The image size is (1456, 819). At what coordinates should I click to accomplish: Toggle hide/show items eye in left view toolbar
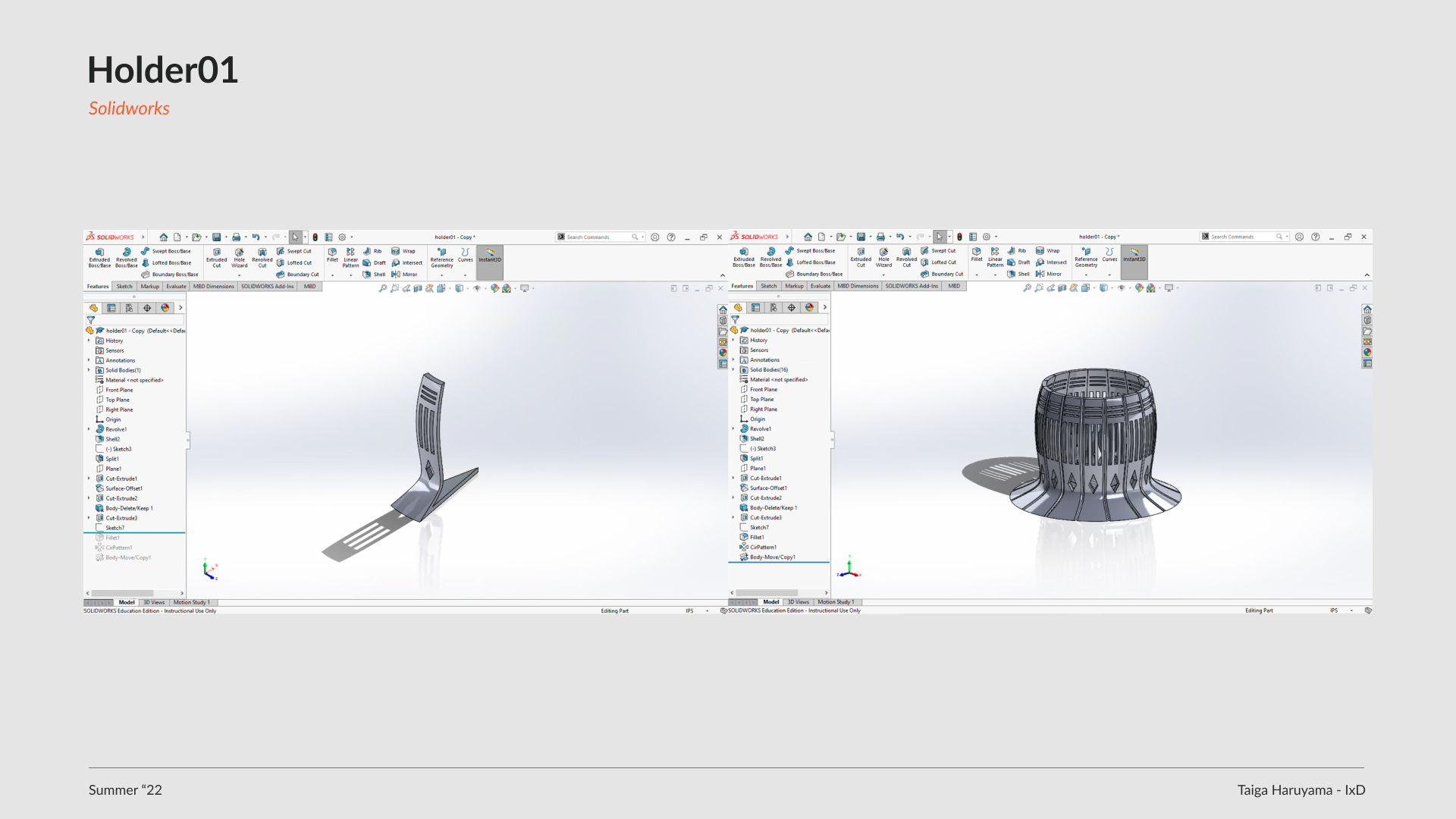(477, 288)
